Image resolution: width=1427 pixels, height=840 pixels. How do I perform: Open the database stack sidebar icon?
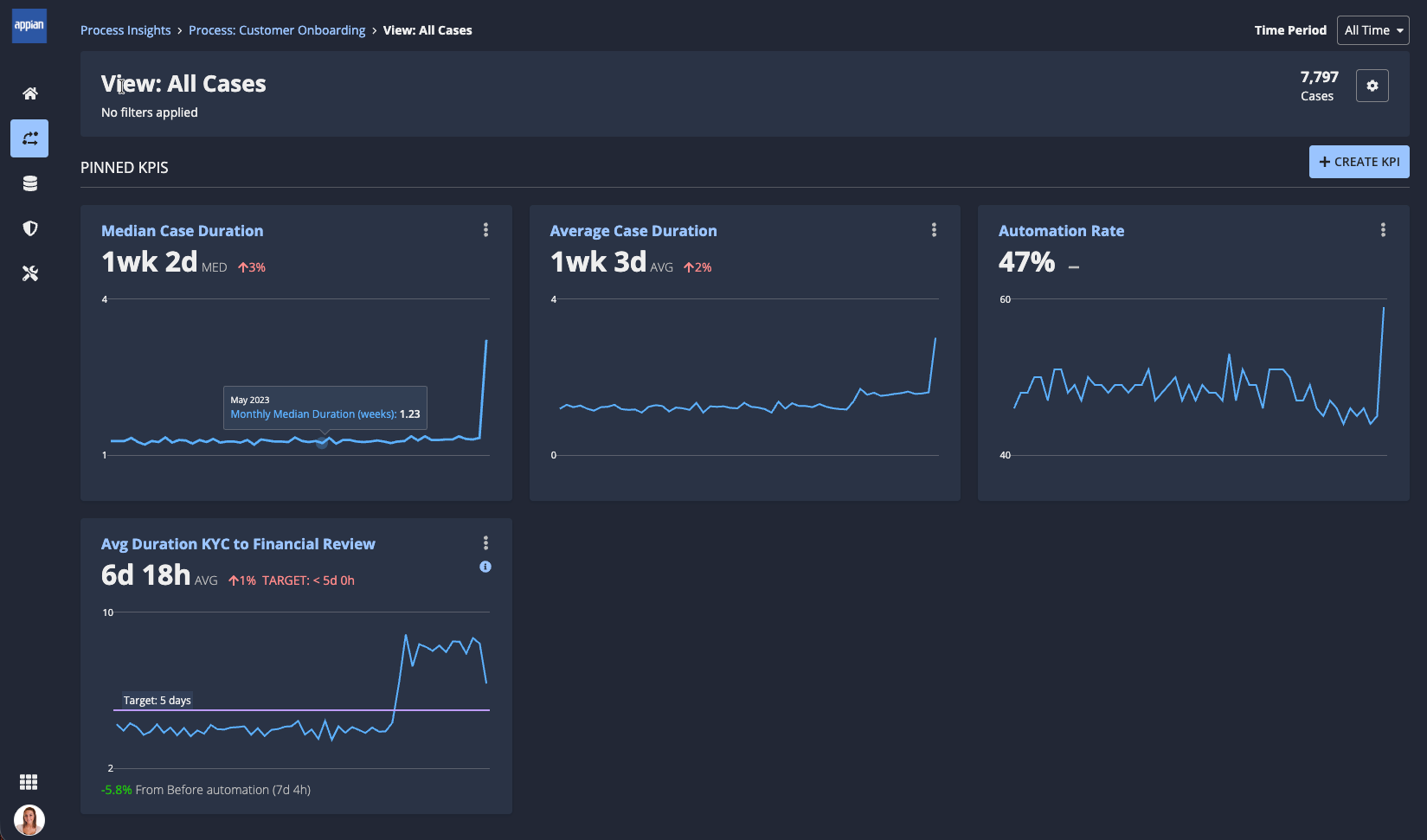29,183
